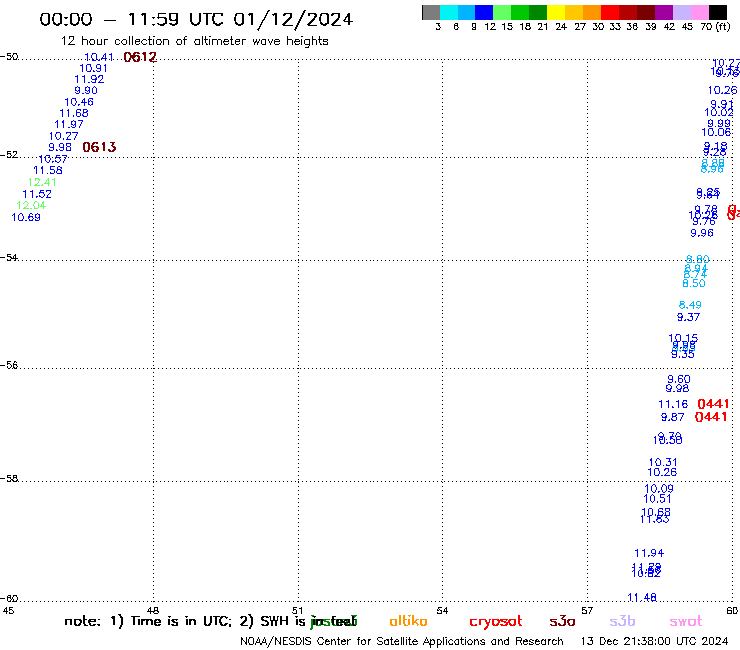Image resolution: width=740 pixels, height=650 pixels.
Task: Click the light blue 8.50 value
Action: tap(694, 283)
